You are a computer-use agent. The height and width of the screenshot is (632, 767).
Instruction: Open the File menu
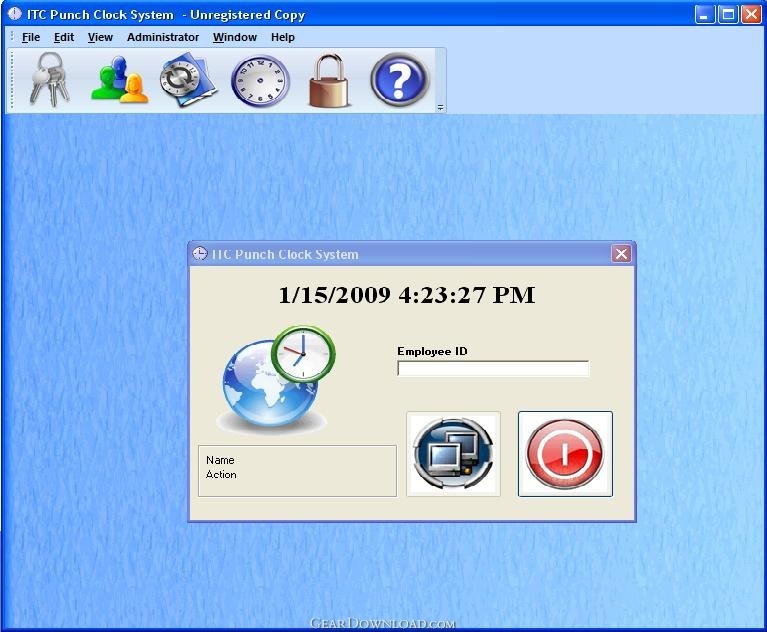tap(31, 37)
